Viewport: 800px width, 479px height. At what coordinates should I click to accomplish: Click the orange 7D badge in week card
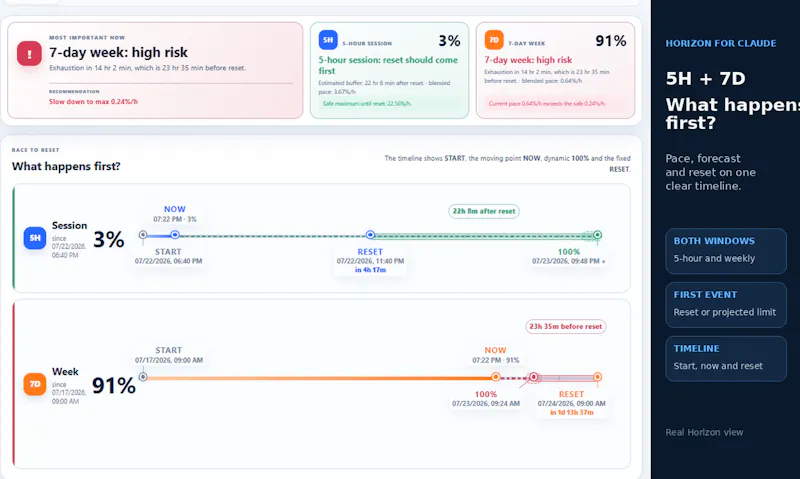pos(494,40)
